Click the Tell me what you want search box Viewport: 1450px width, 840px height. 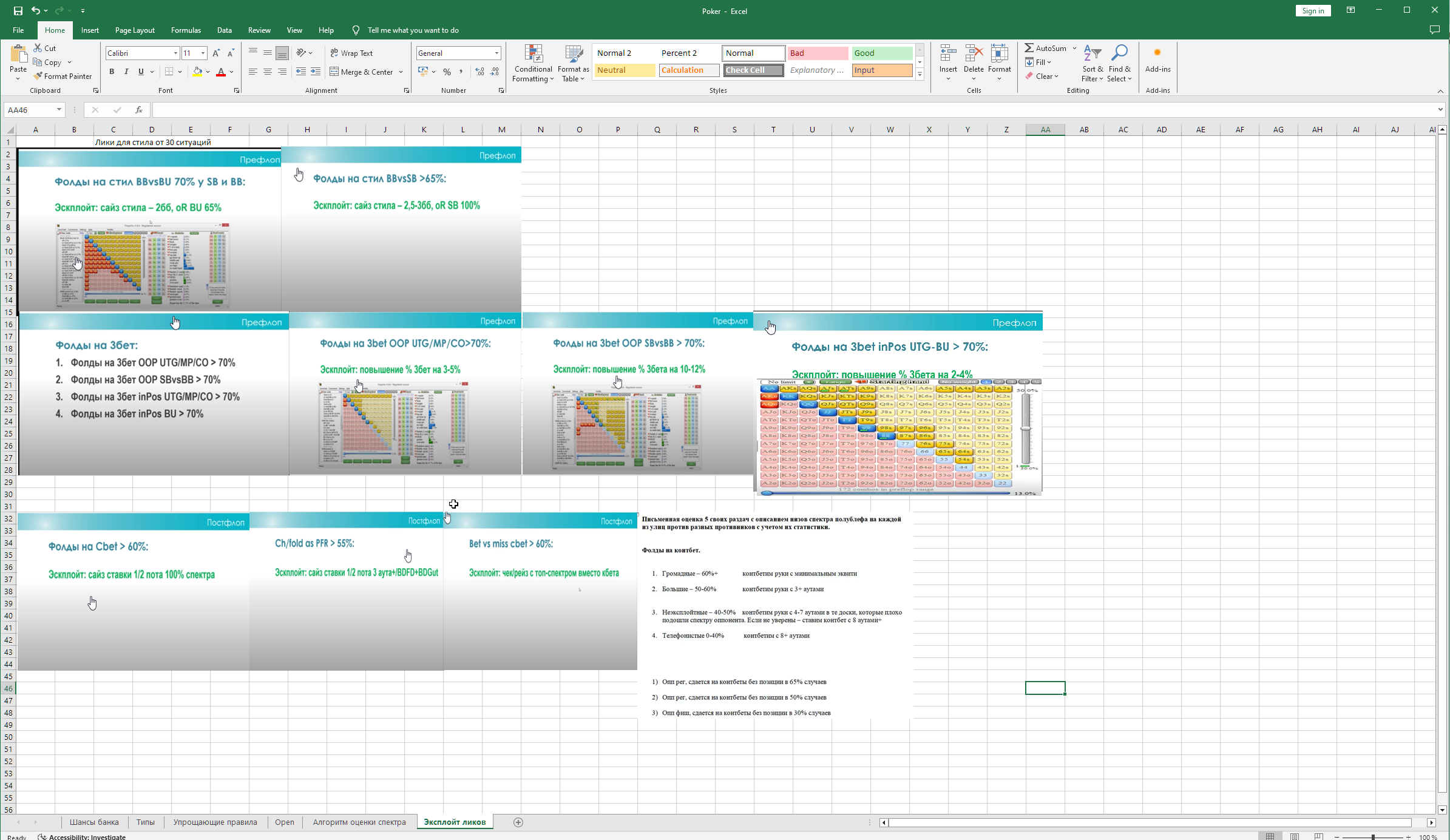413,30
